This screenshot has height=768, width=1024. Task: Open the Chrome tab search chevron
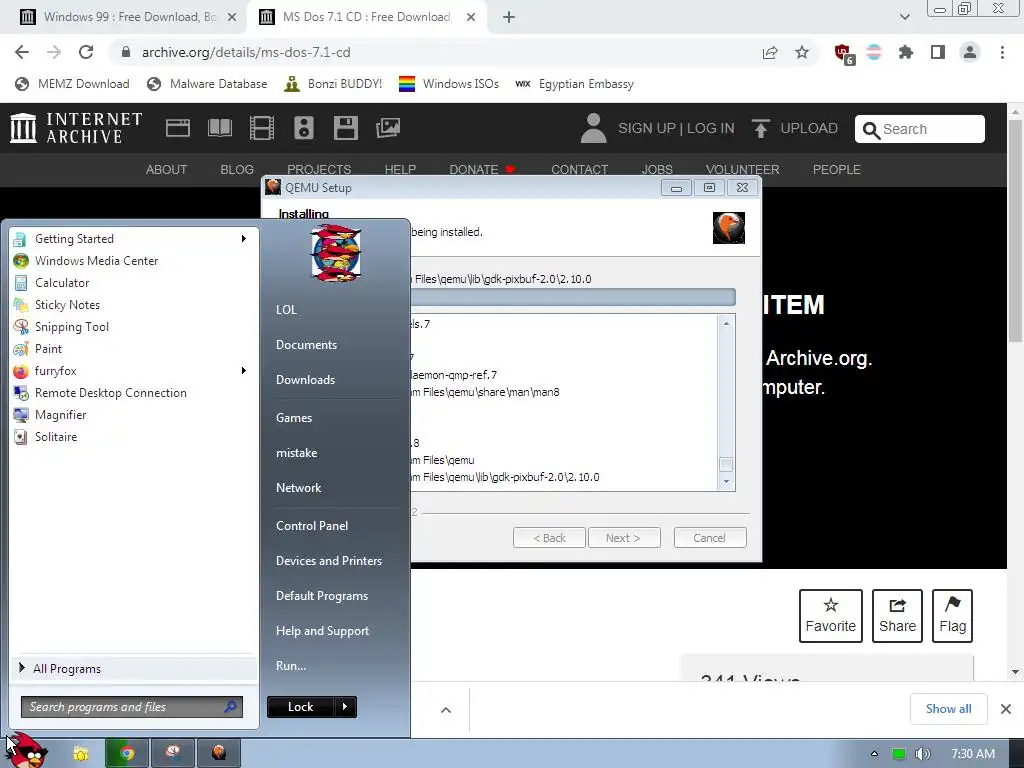904,17
